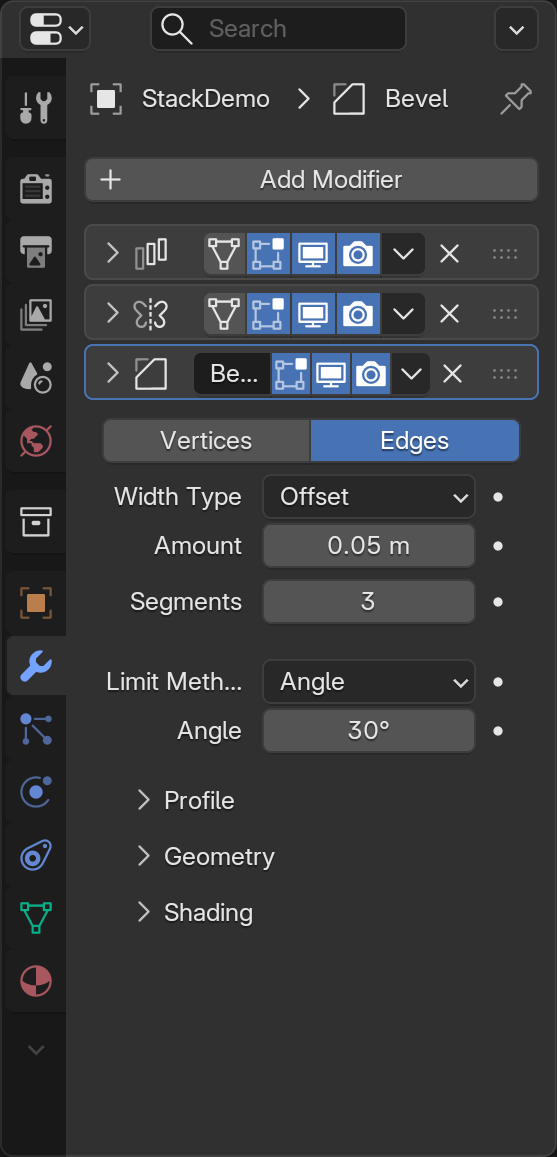Image resolution: width=557 pixels, height=1157 pixels.
Task: Open the Output properties tab
Action: [x=35, y=252]
